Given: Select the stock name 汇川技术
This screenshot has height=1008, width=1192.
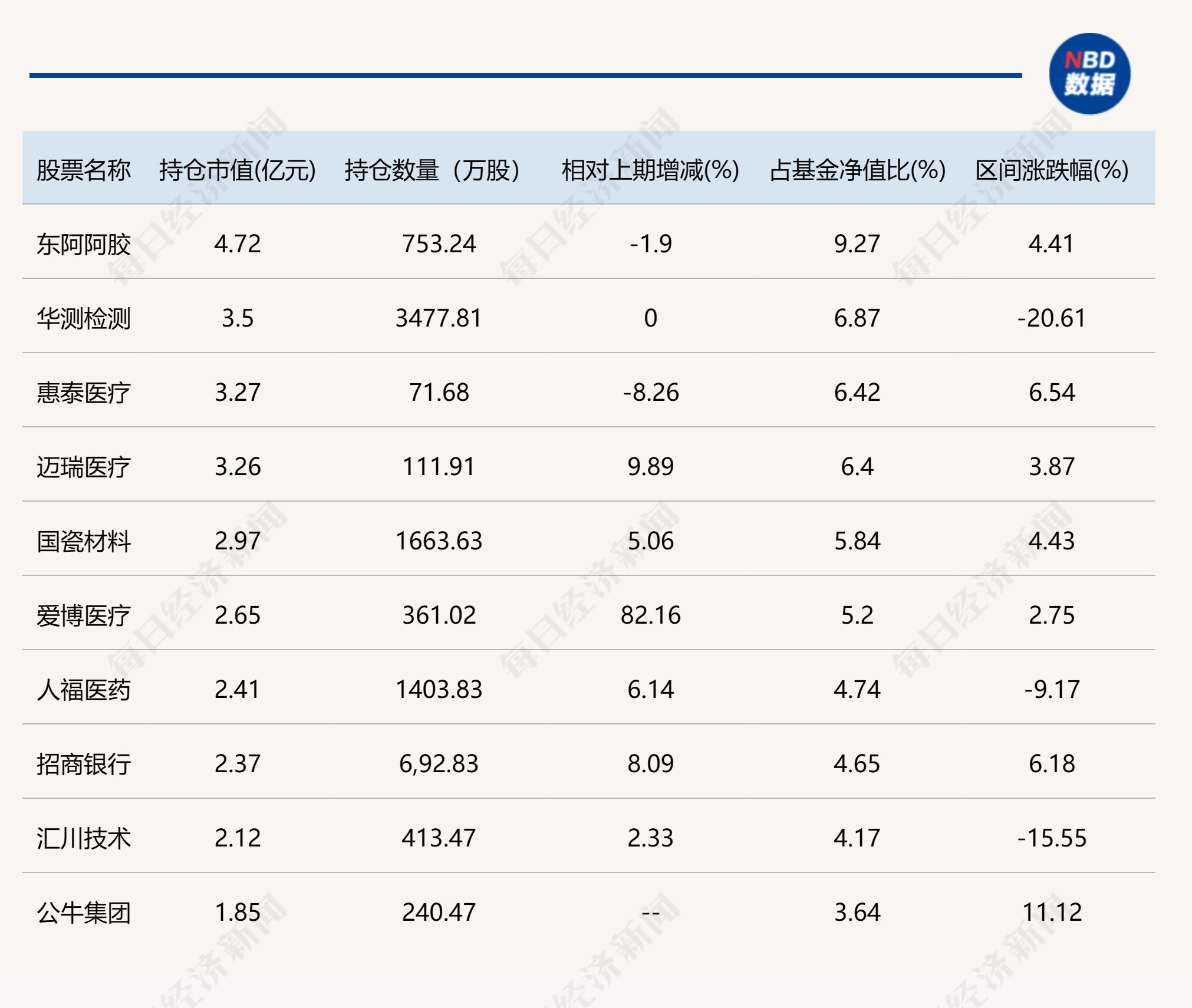Looking at the screenshot, I should pos(84,838).
